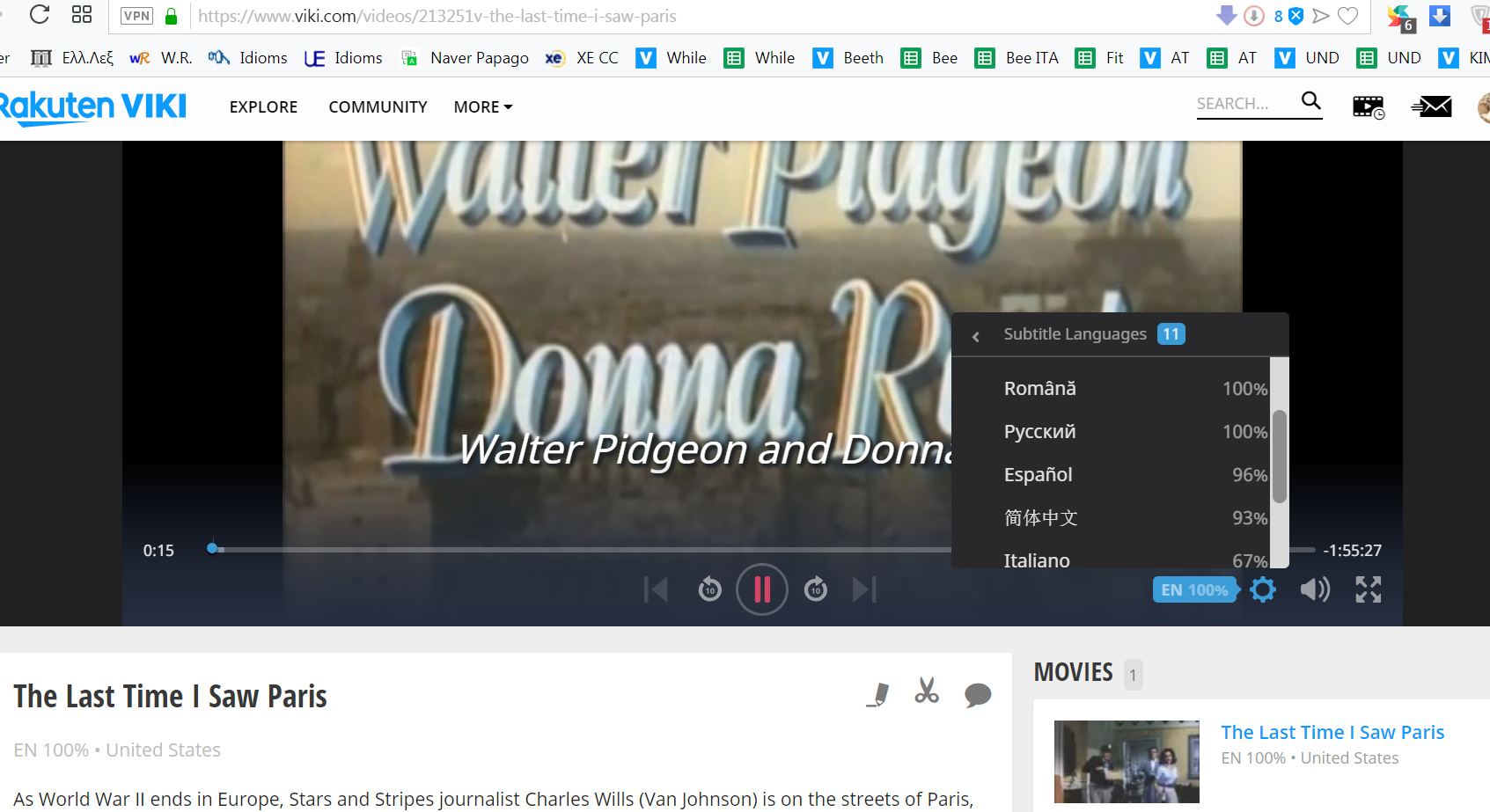1490x812 pixels.
Task: Expand the MORE dropdown menu
Action: [x=483, y=106]
